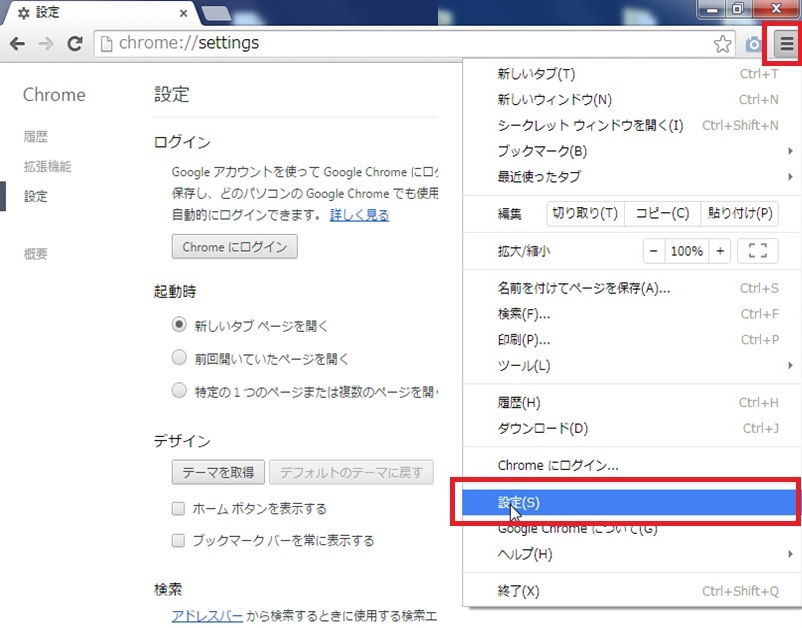
Task: Open 履歴 in left sidebar
Action: click(35, 137)
